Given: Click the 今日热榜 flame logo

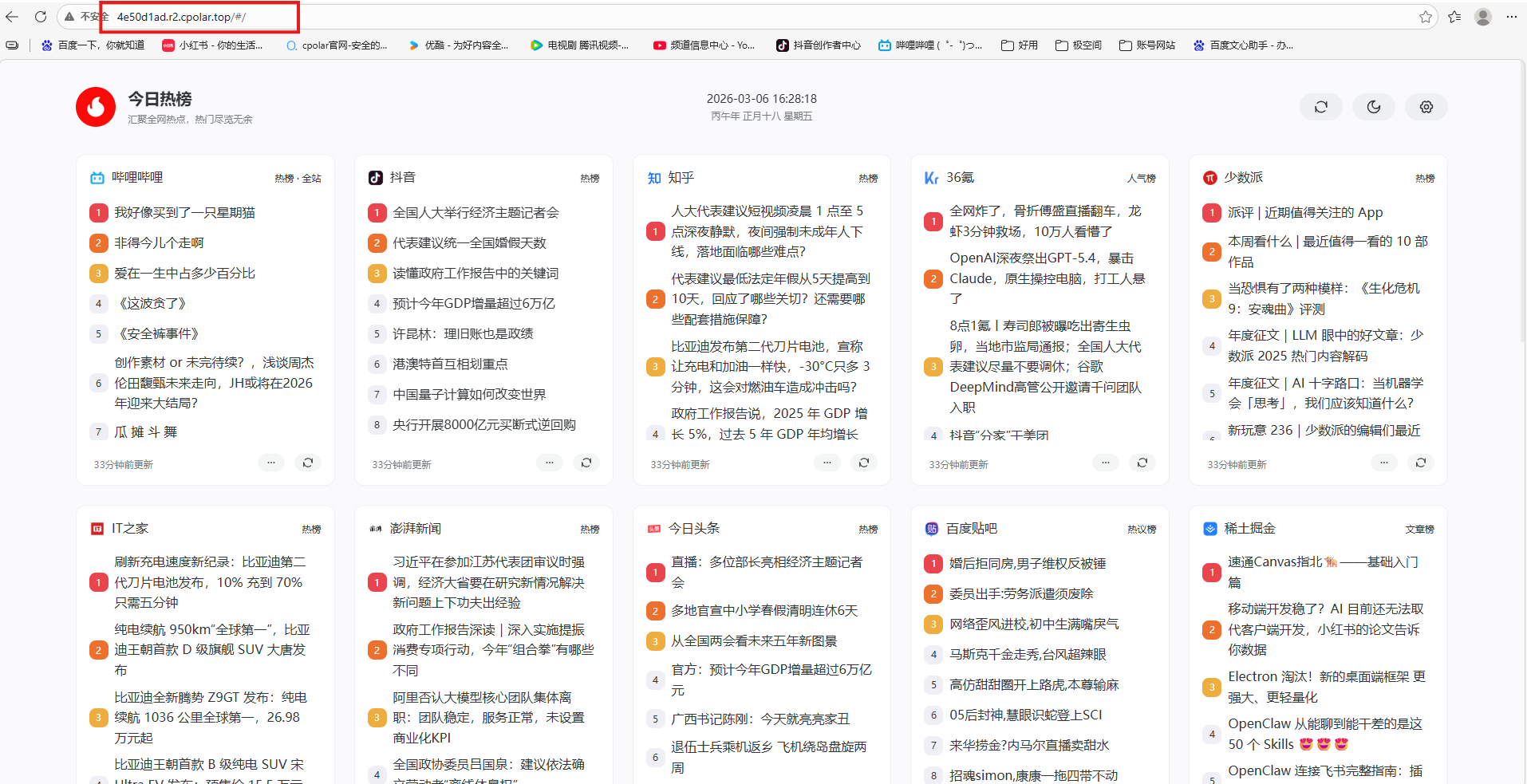Looking at the screenshot, I should point(96,107).
